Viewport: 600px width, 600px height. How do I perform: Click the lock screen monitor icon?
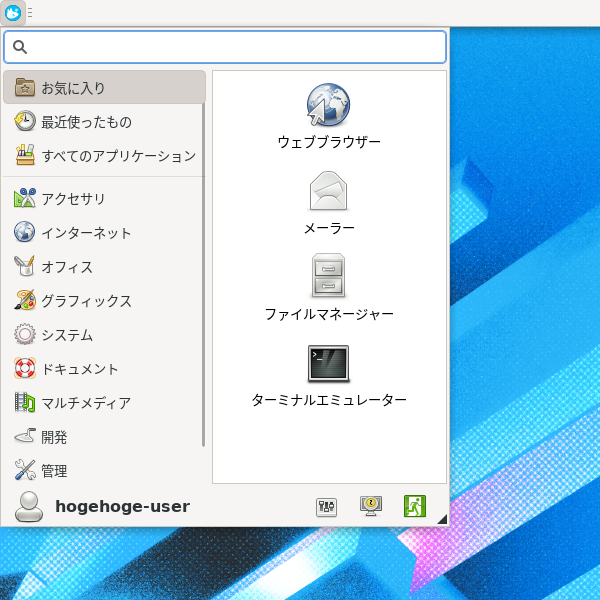371,506
